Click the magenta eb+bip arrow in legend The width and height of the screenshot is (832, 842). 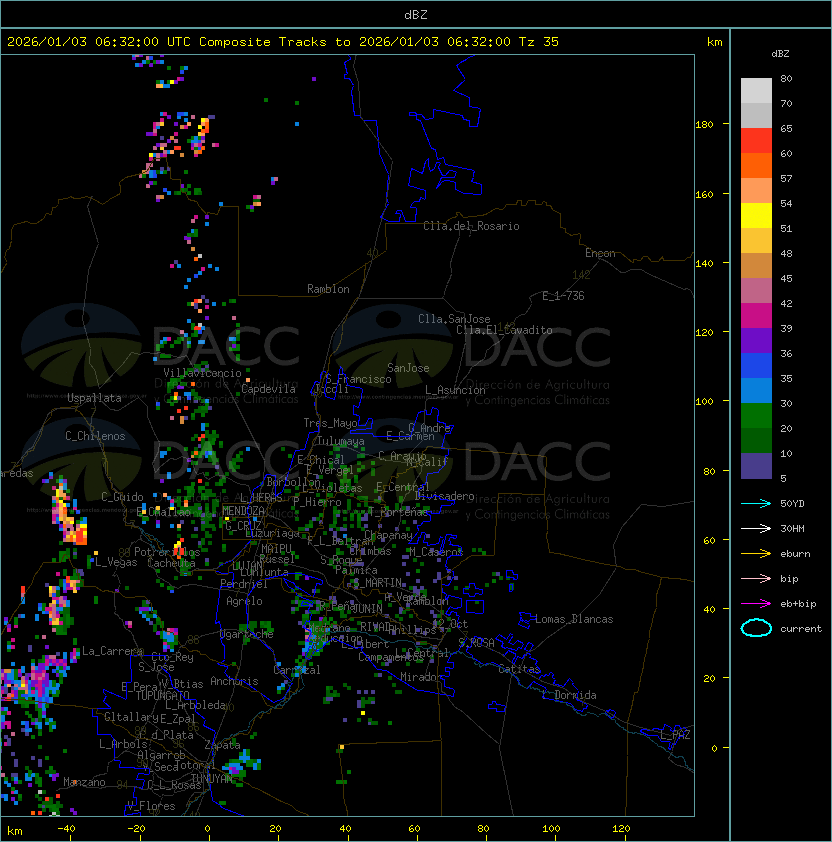coord(756,604)
